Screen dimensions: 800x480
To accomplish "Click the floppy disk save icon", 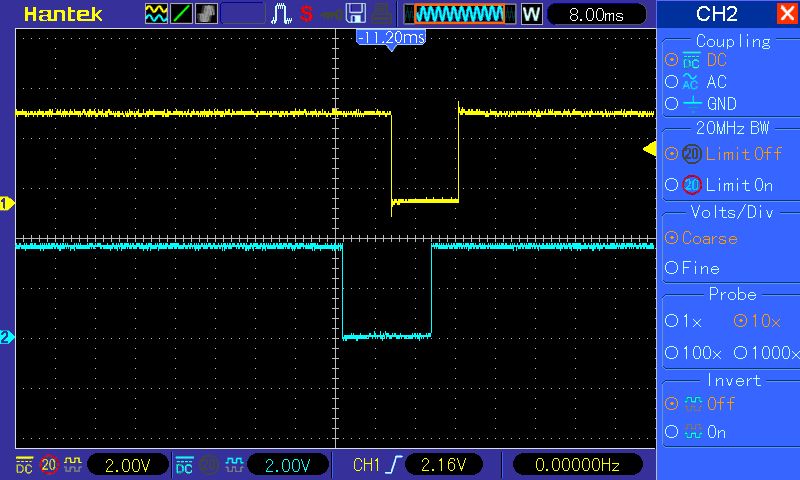I will coord(355,14).
